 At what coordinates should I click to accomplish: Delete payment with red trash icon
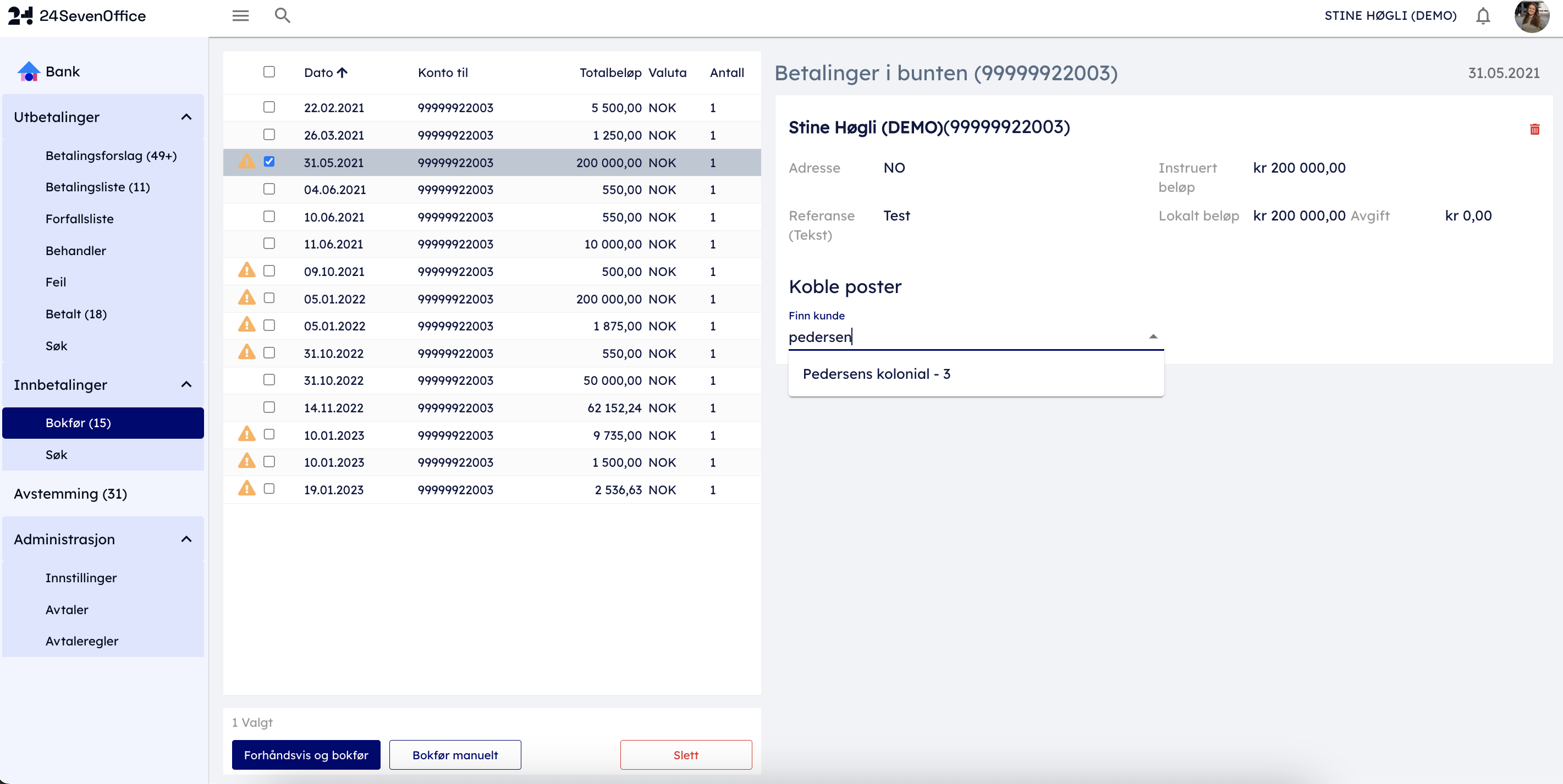(1534, 129)
